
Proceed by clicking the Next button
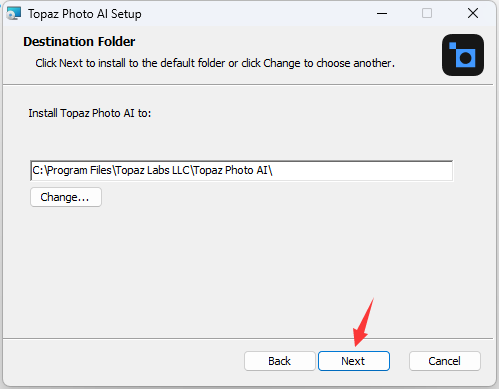[354, 361]
